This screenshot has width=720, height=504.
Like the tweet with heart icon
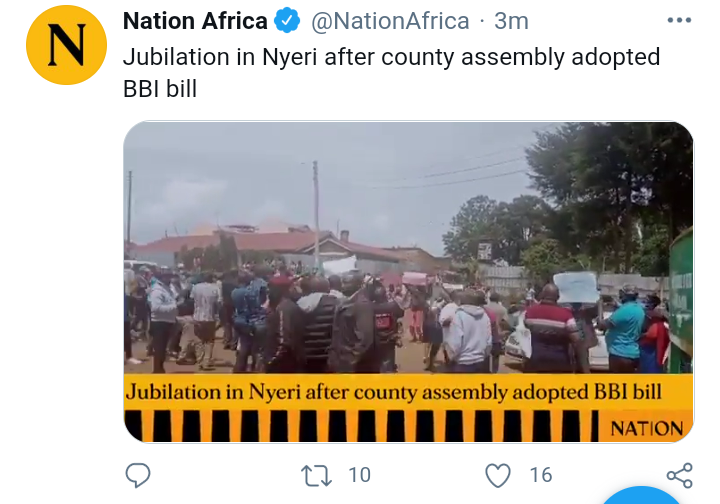(x=498, y=476)
